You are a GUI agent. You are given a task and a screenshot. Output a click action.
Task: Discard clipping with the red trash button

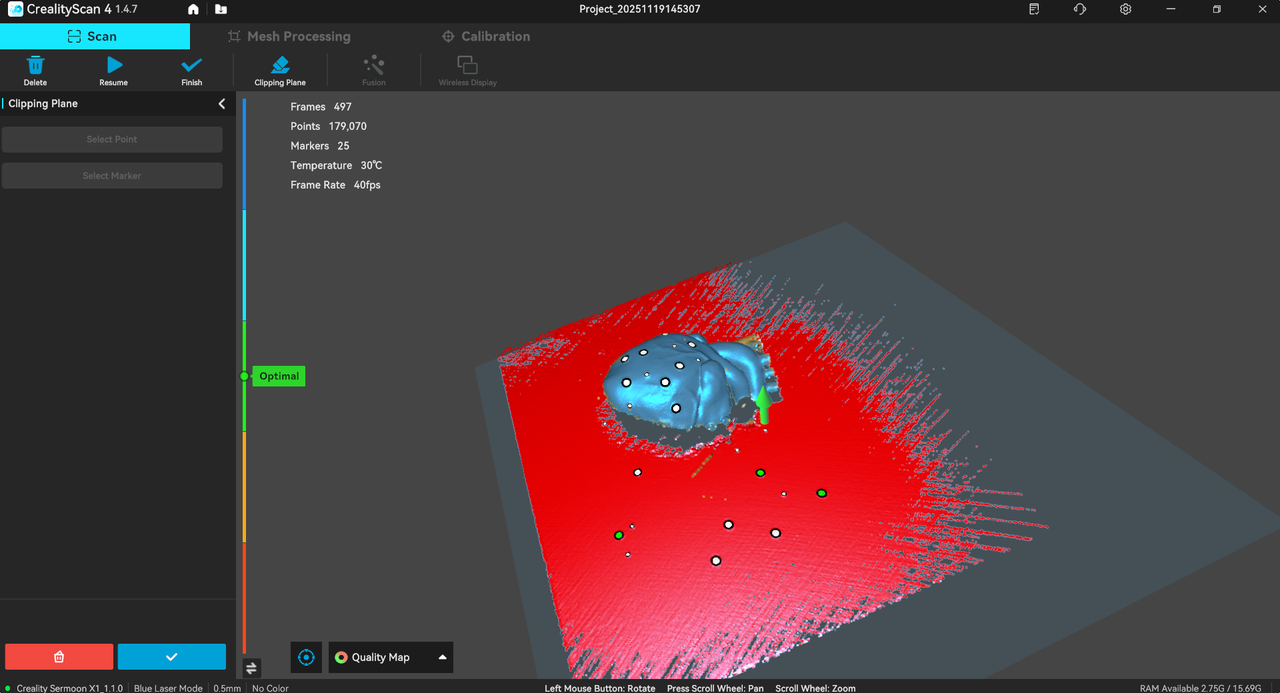[59, 657]
